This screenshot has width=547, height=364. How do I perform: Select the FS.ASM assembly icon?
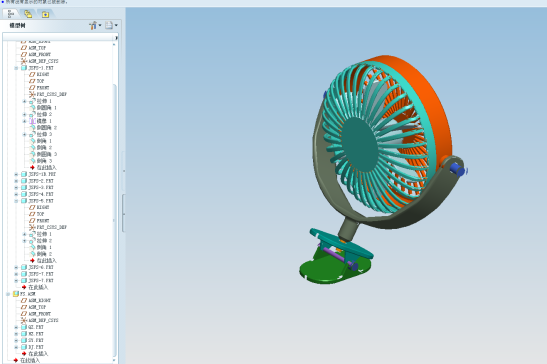(16, 294)
